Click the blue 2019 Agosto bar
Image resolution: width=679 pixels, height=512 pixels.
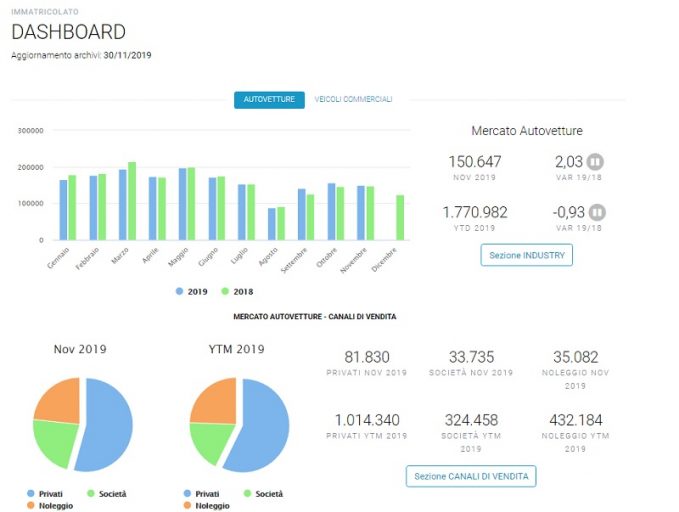[x=272, y=224]
